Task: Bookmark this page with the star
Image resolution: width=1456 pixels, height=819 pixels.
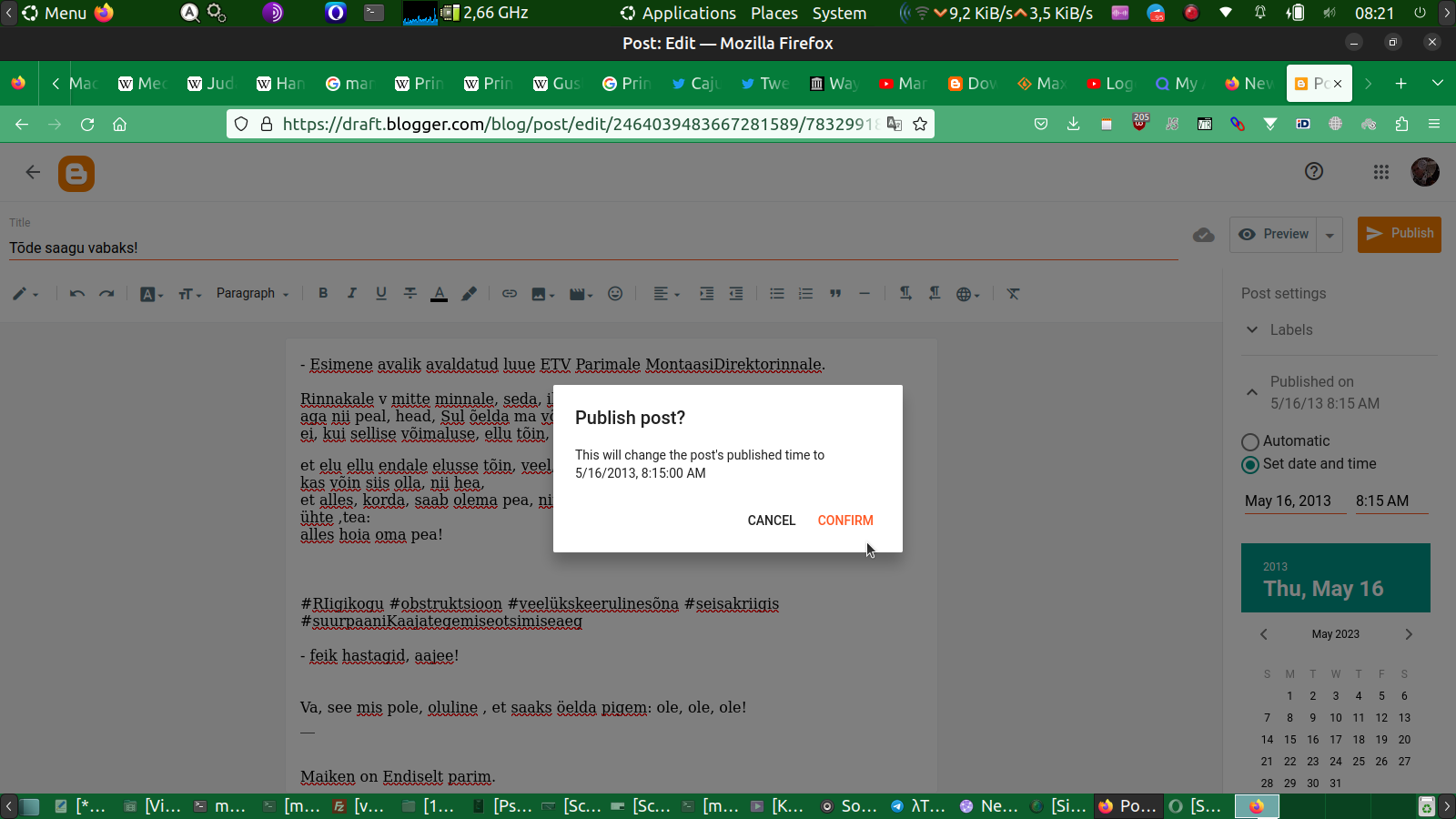Action: pos(920,125)
